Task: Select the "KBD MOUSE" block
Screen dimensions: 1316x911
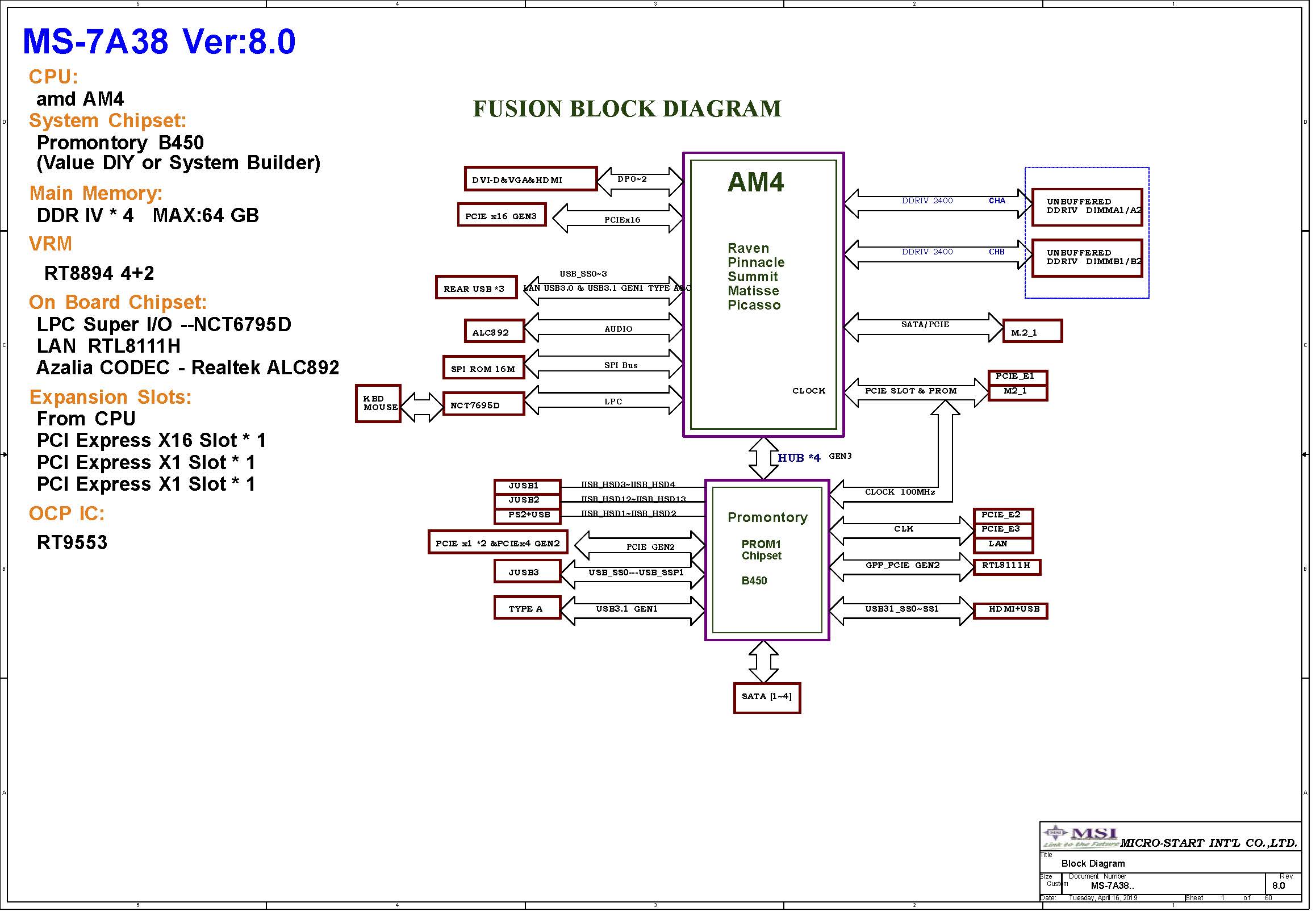Action: pos(378,404)
